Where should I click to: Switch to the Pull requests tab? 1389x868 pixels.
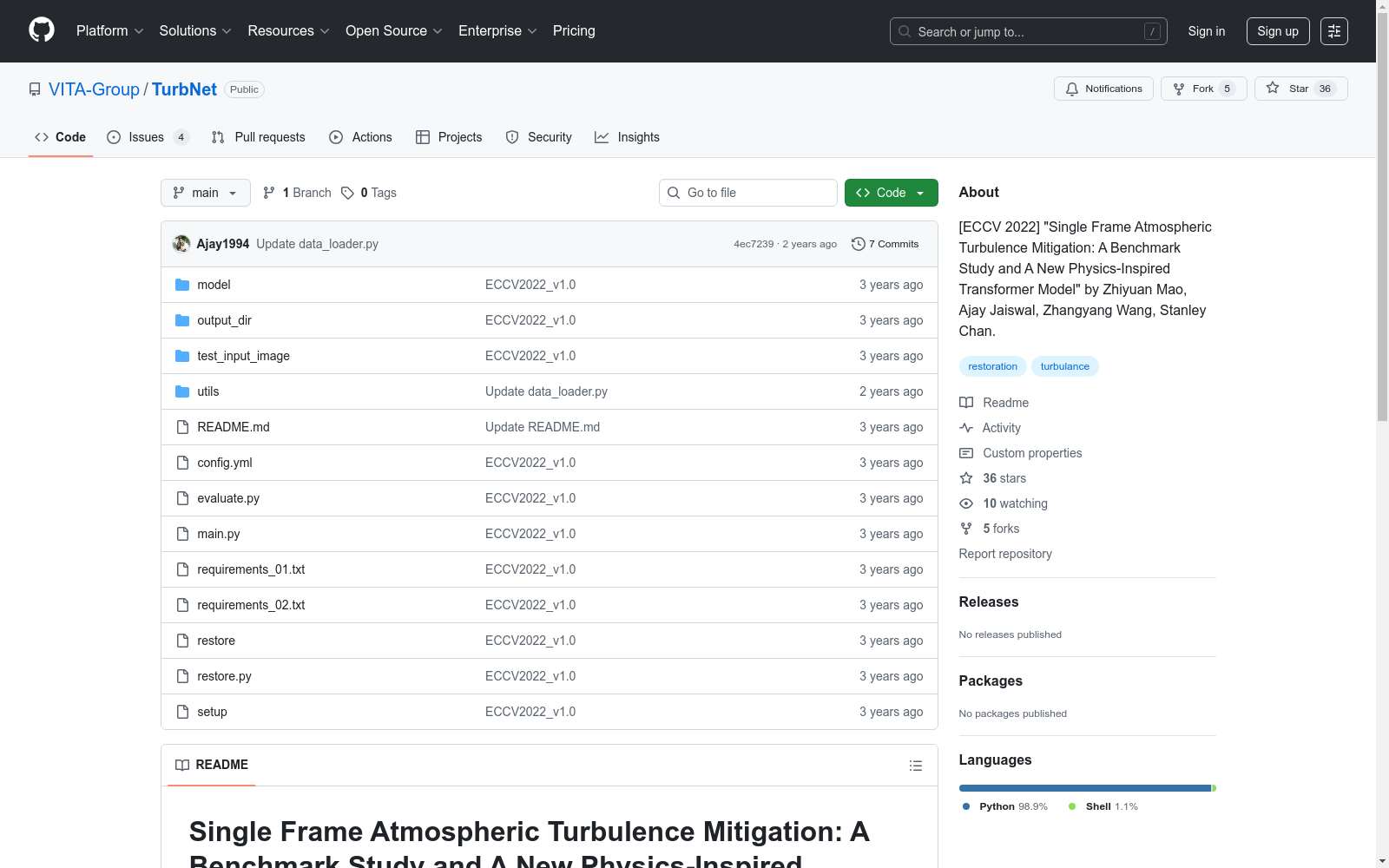[x=258, y=137]
